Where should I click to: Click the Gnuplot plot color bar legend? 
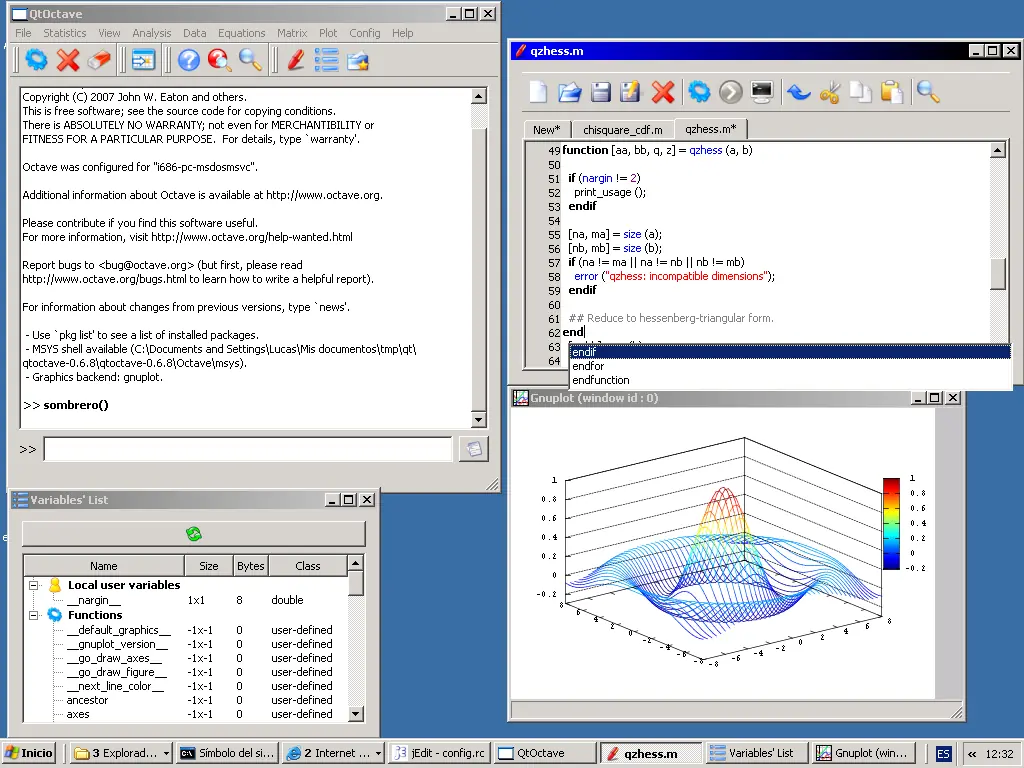pos(891,524)
